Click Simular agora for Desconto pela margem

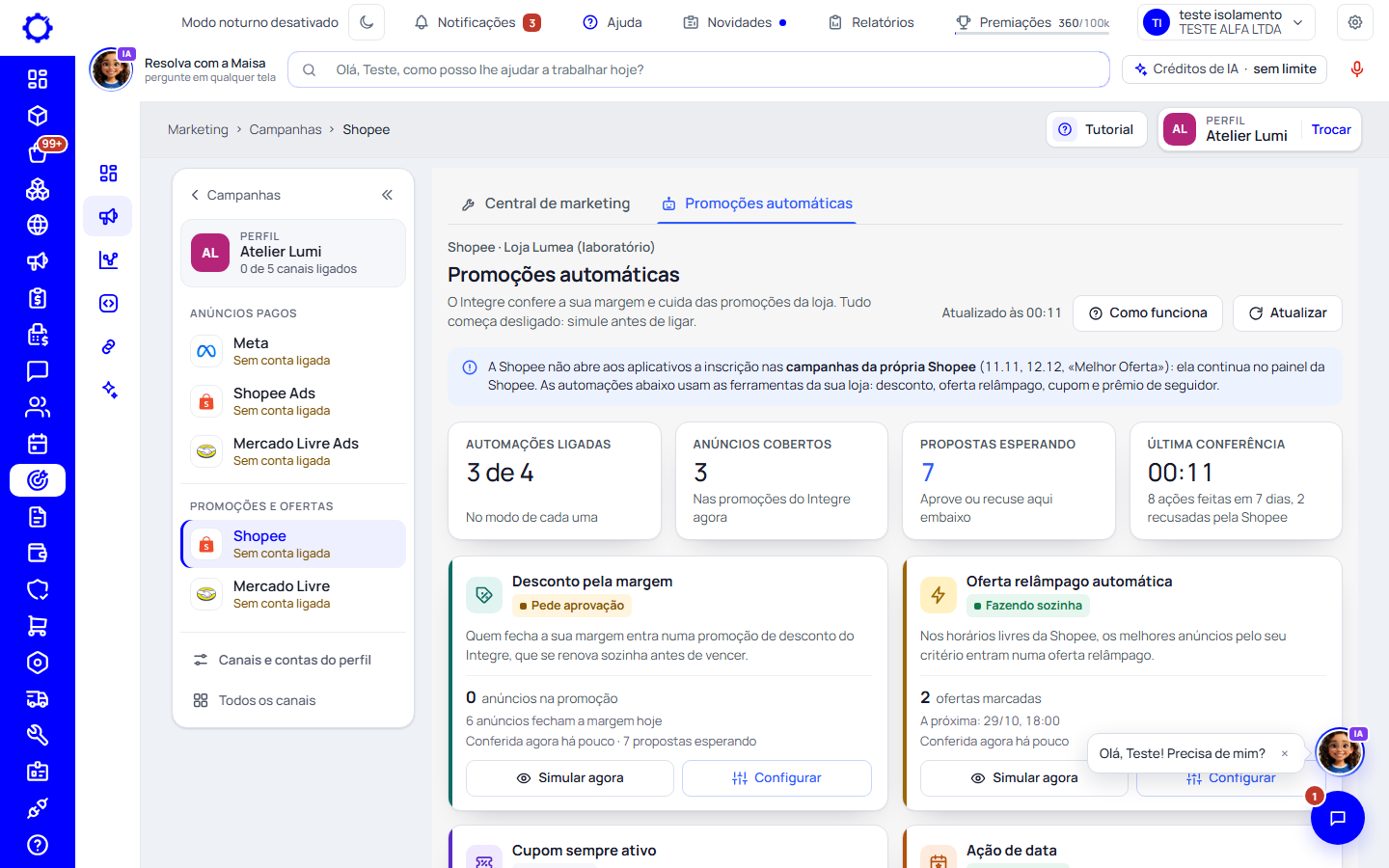(570, 778)
